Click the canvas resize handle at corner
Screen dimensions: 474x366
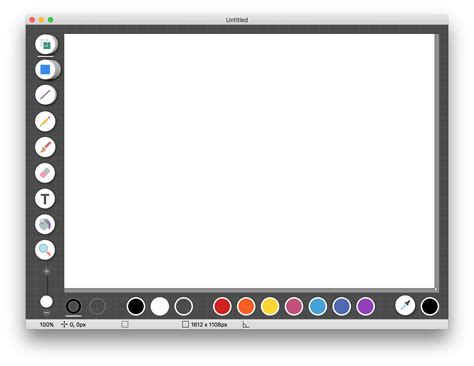[436, 290]
